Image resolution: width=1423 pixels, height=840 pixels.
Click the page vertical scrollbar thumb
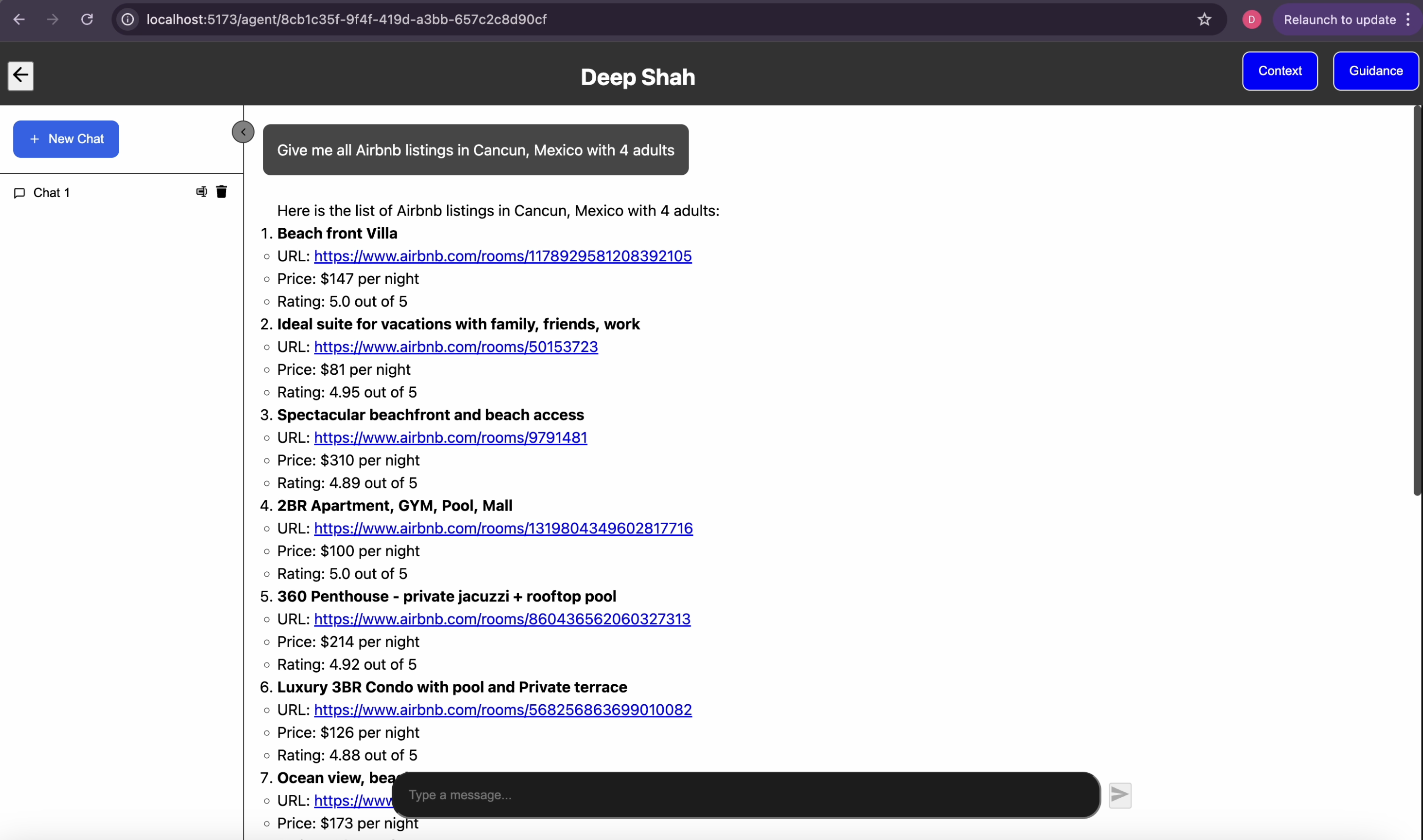[1417, 300]
